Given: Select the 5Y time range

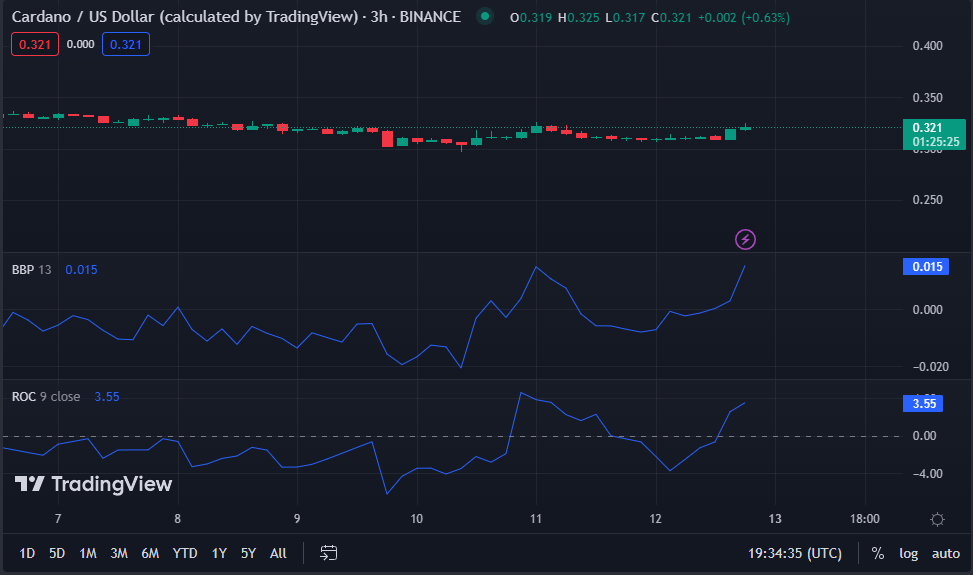Looking at the screenshot, I should pos(248,553).
